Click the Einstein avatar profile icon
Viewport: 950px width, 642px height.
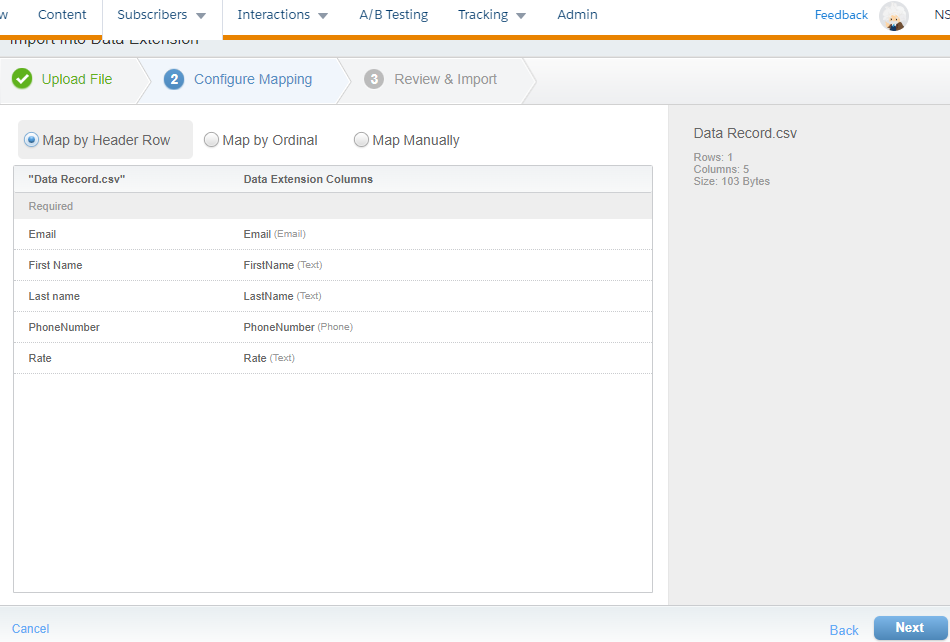pos(893,16)
